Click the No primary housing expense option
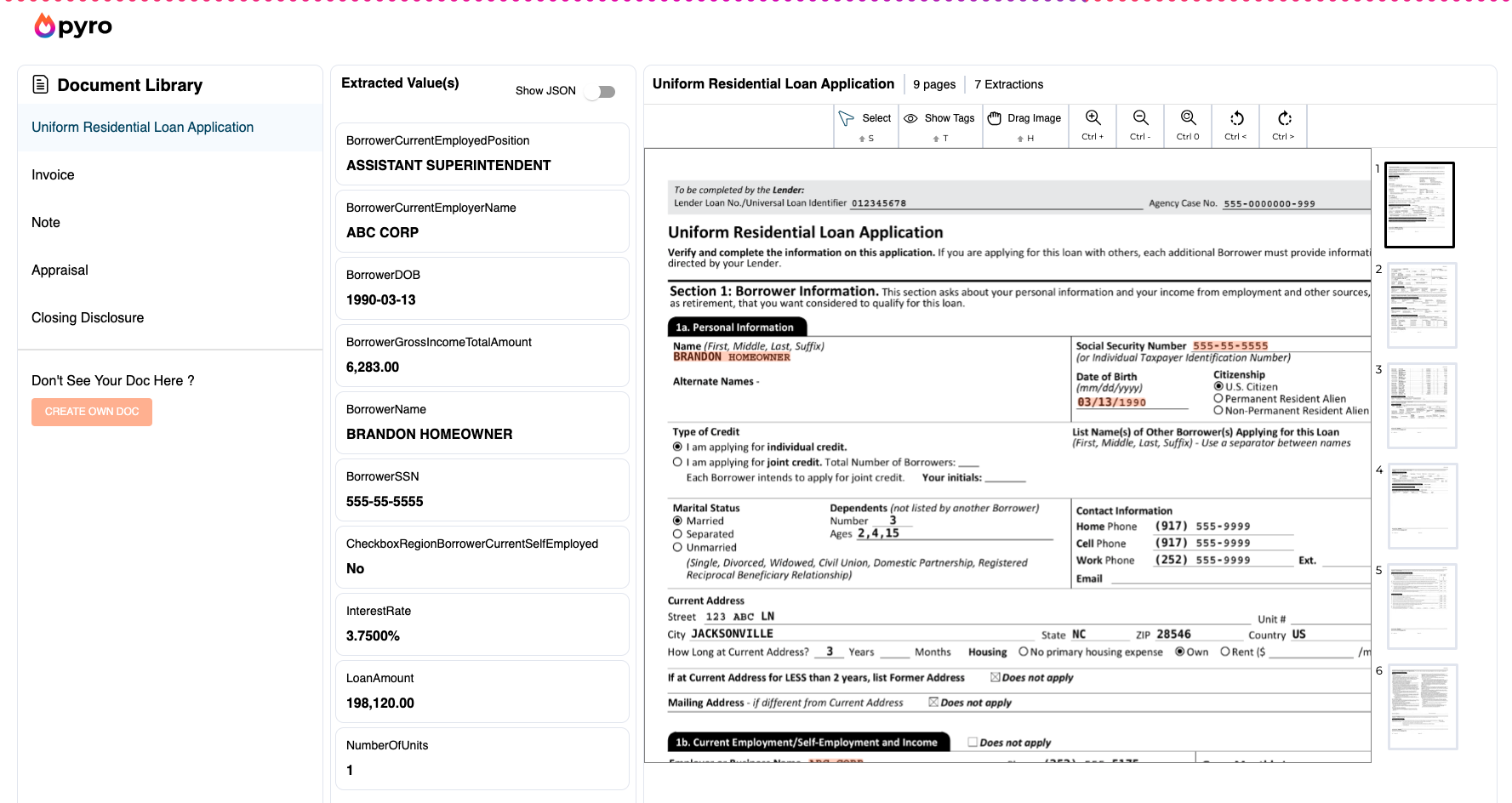1512x803 pixels. [1024, 652]
